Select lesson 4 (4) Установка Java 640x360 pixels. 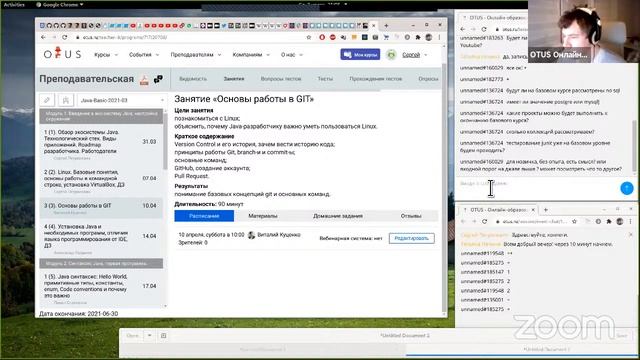click(101, 239)
